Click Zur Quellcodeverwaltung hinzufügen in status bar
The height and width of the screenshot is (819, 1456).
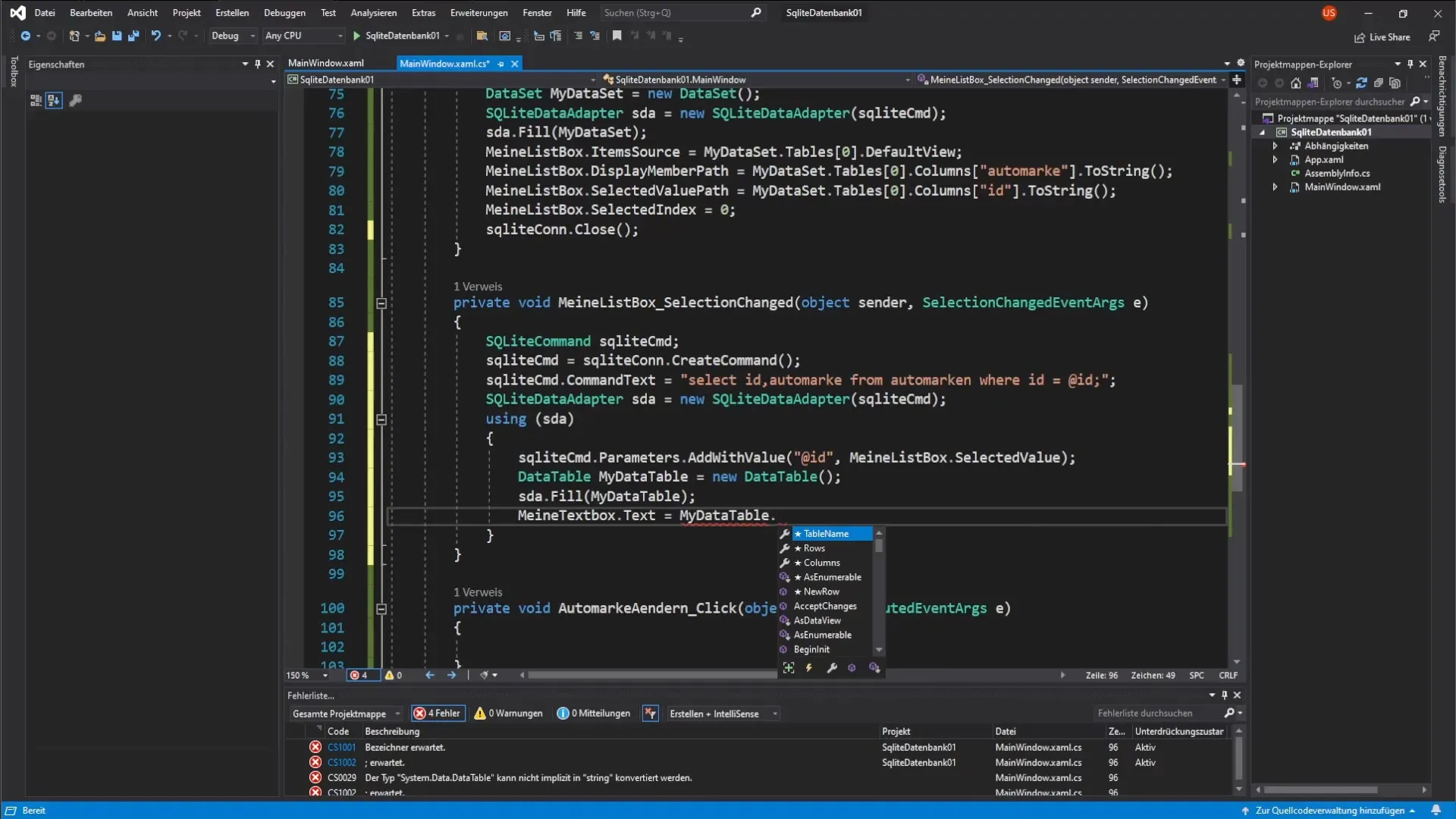(1329, 811)
